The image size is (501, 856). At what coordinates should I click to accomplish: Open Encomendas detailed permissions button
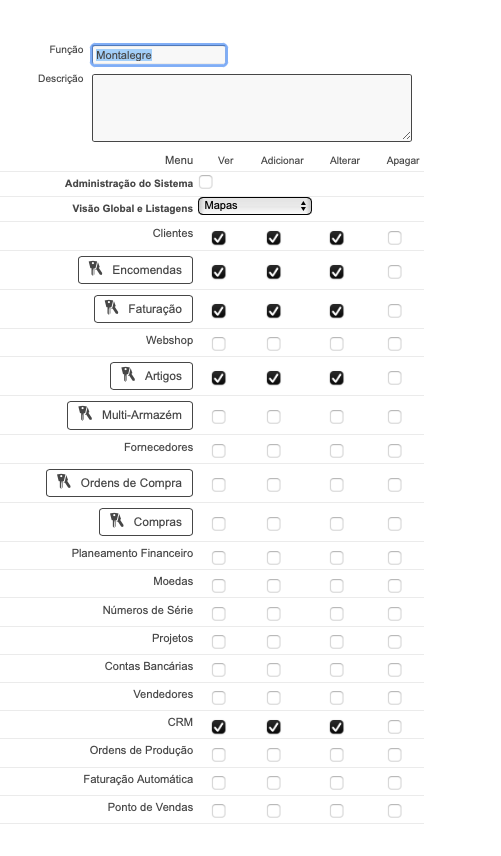[135, 270]
